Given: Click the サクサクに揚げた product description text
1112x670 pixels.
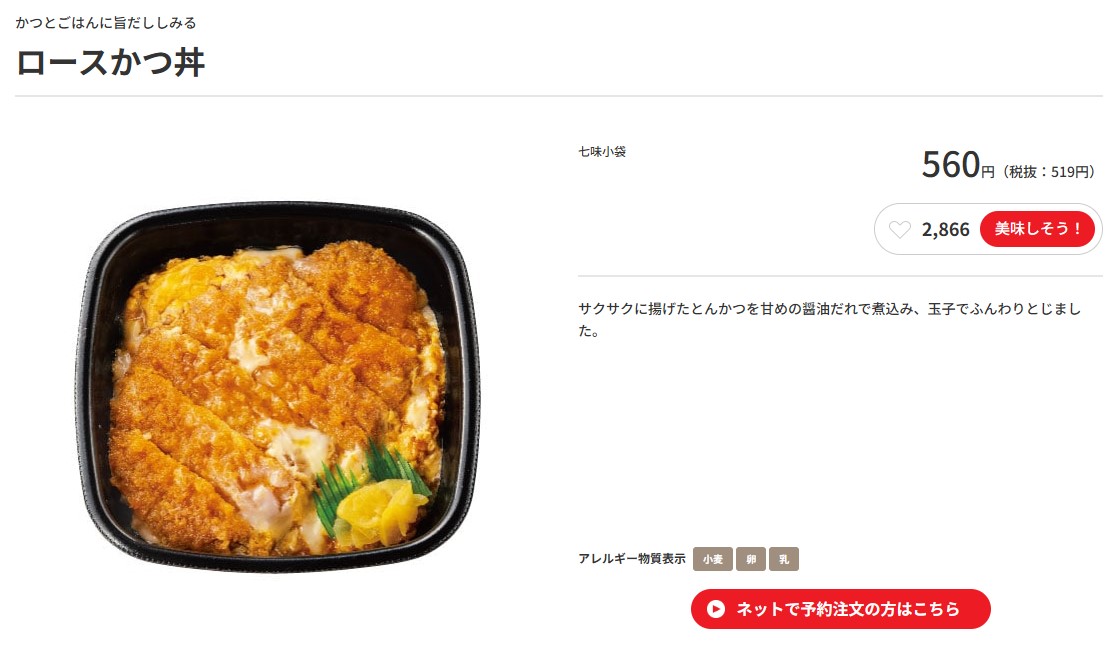Looking at the screenshot, I should 830,320.
